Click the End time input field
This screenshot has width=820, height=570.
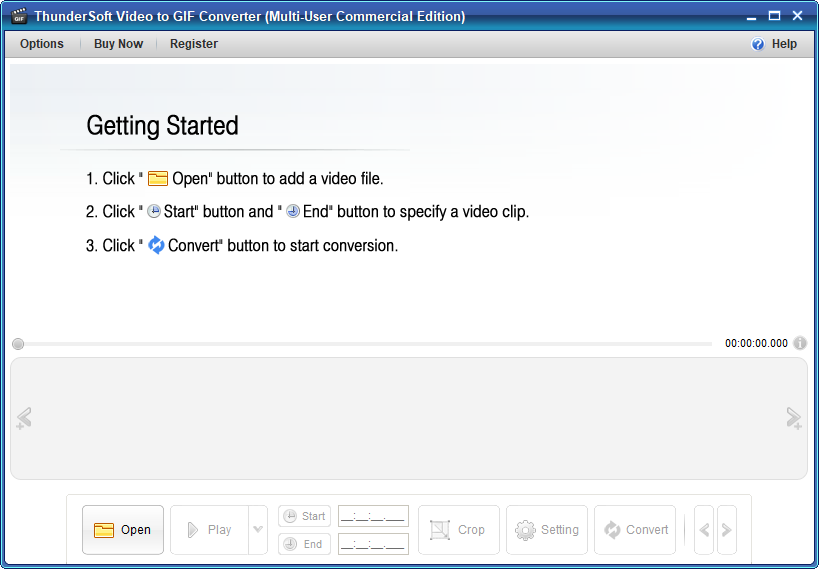point(373,544)
